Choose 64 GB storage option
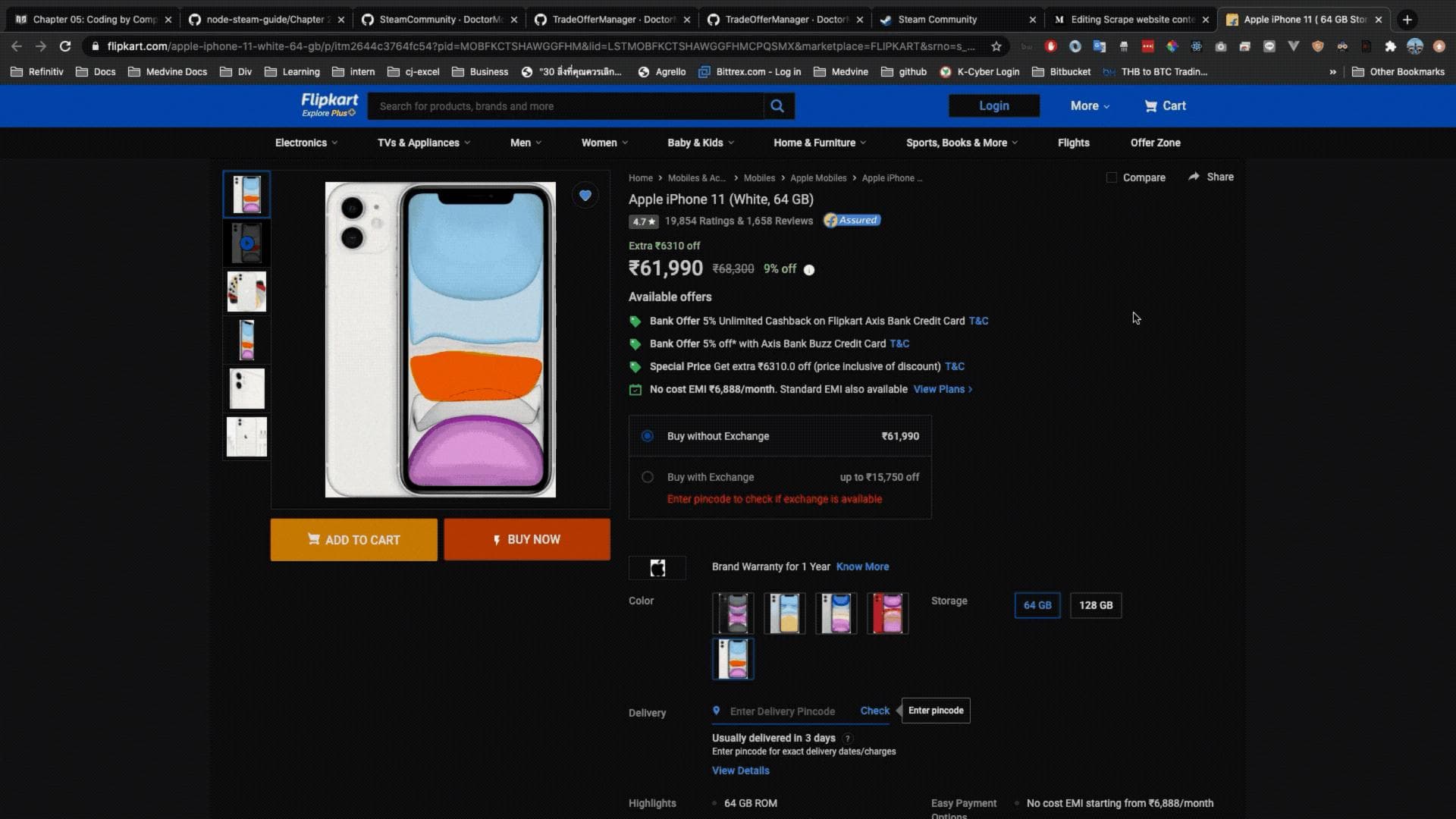1456x819 pixels. (1037, 605)
